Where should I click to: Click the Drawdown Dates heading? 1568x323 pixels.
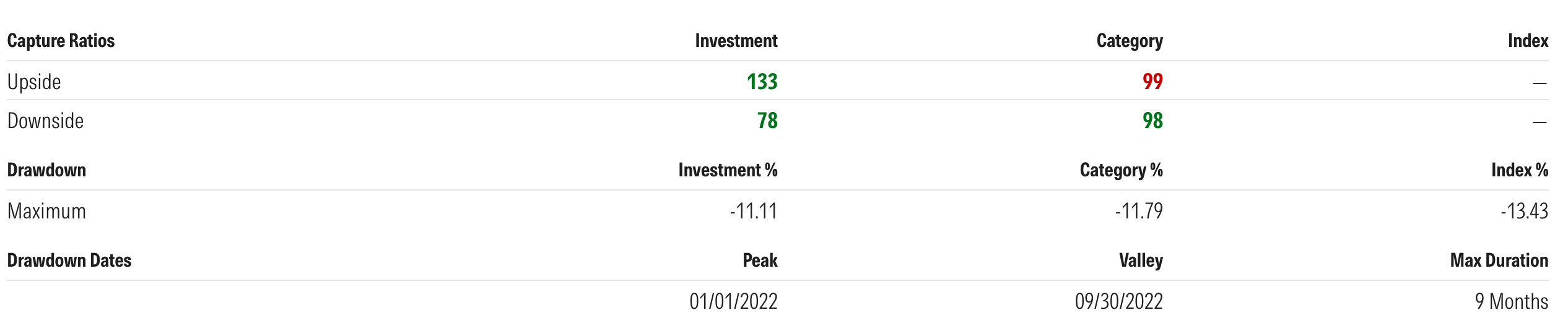click(69, 261)
